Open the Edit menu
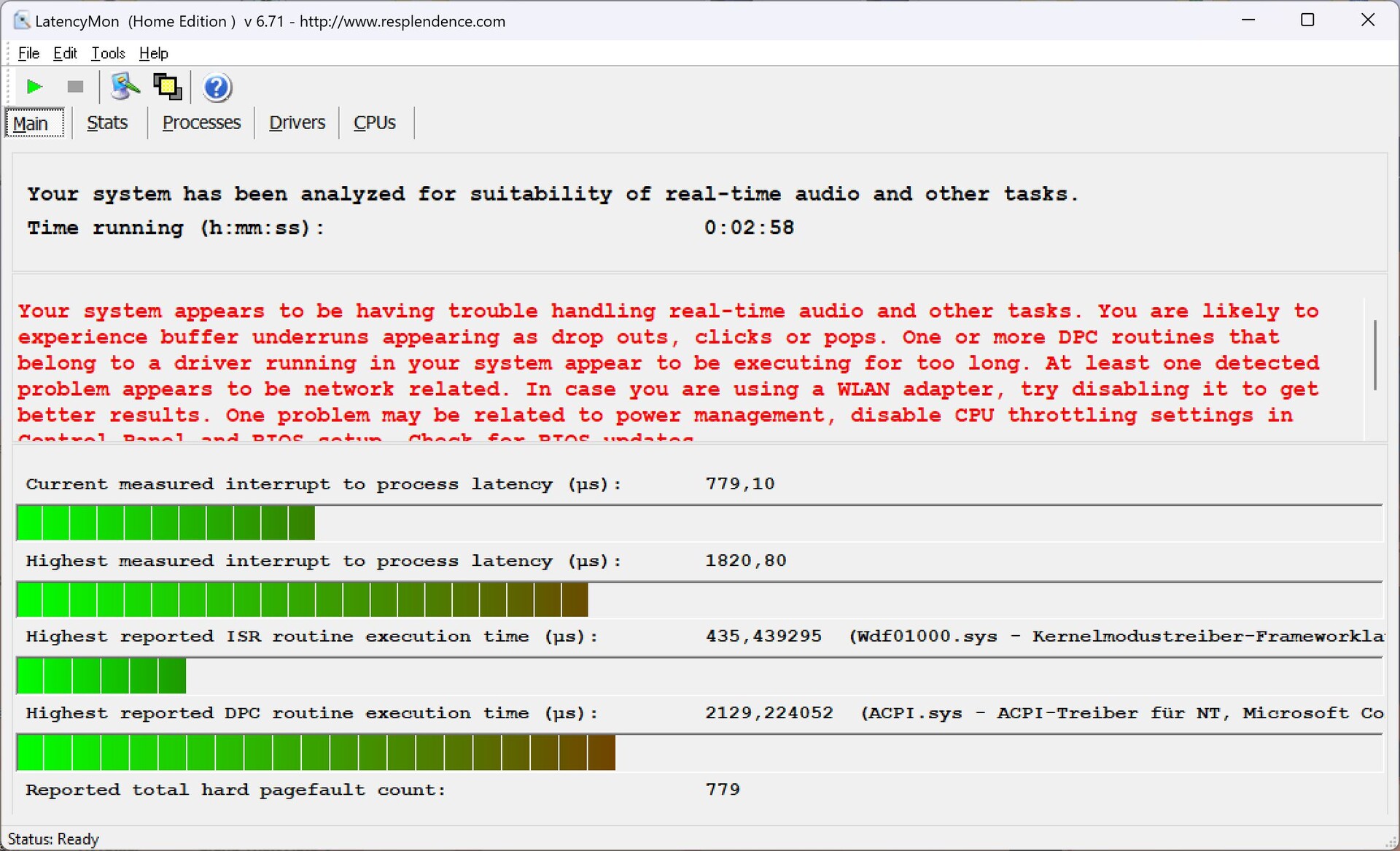The width and height of the screenshot is (1400, 851). 65,53
